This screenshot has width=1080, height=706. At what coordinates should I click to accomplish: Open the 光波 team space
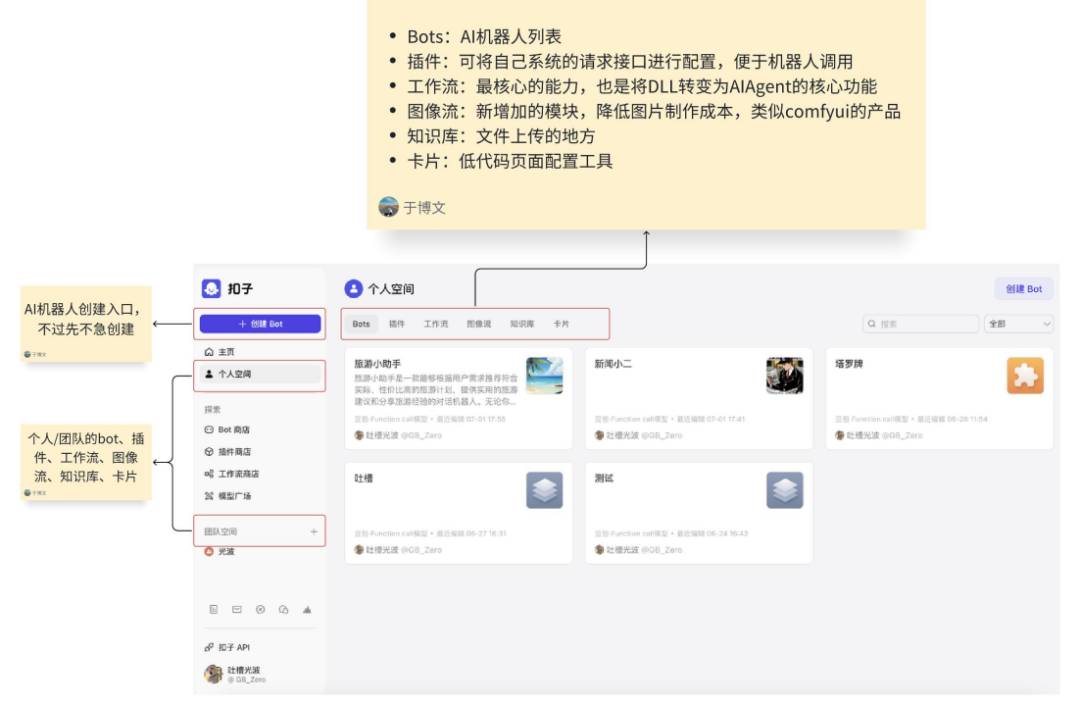220,552
